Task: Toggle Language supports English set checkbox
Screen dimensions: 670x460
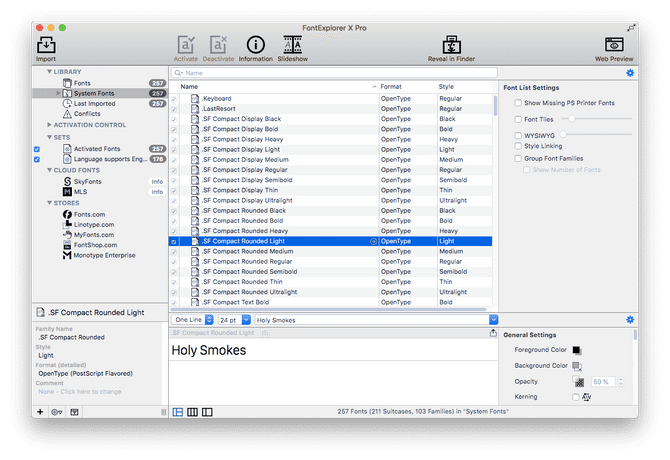Action: 37,159
